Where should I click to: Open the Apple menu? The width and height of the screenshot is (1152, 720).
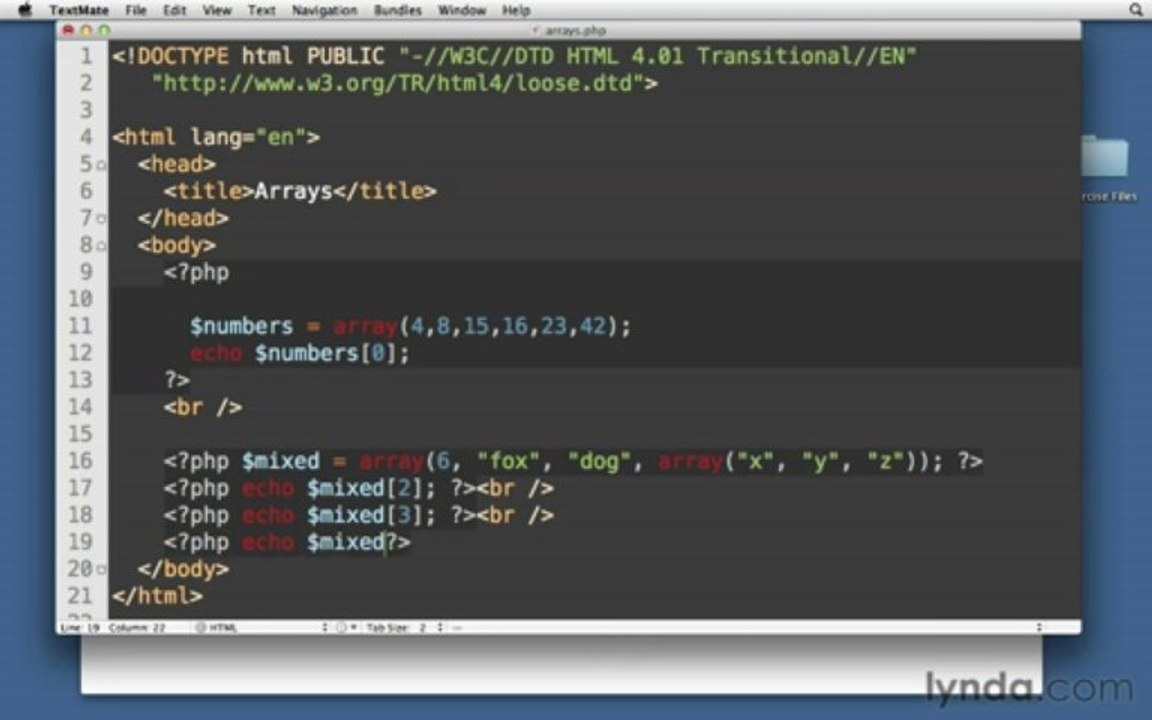coord(25,10)
